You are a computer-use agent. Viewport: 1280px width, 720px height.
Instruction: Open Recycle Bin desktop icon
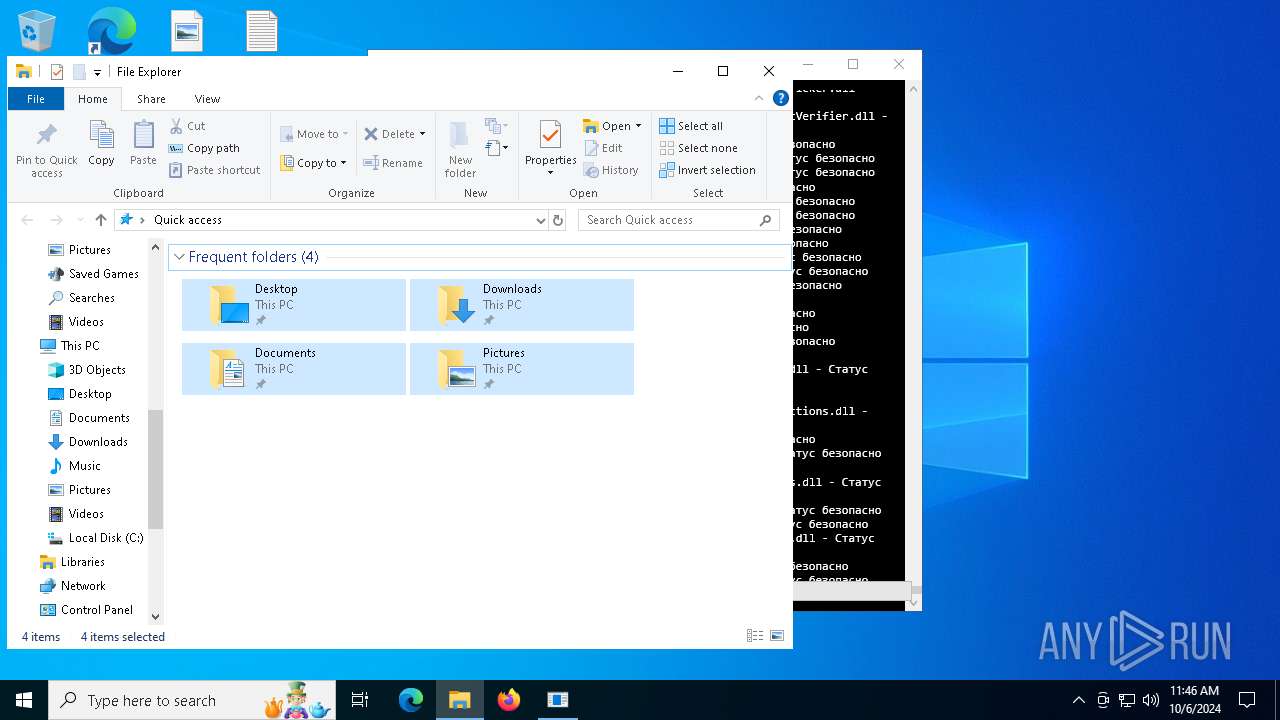[37, 31]
